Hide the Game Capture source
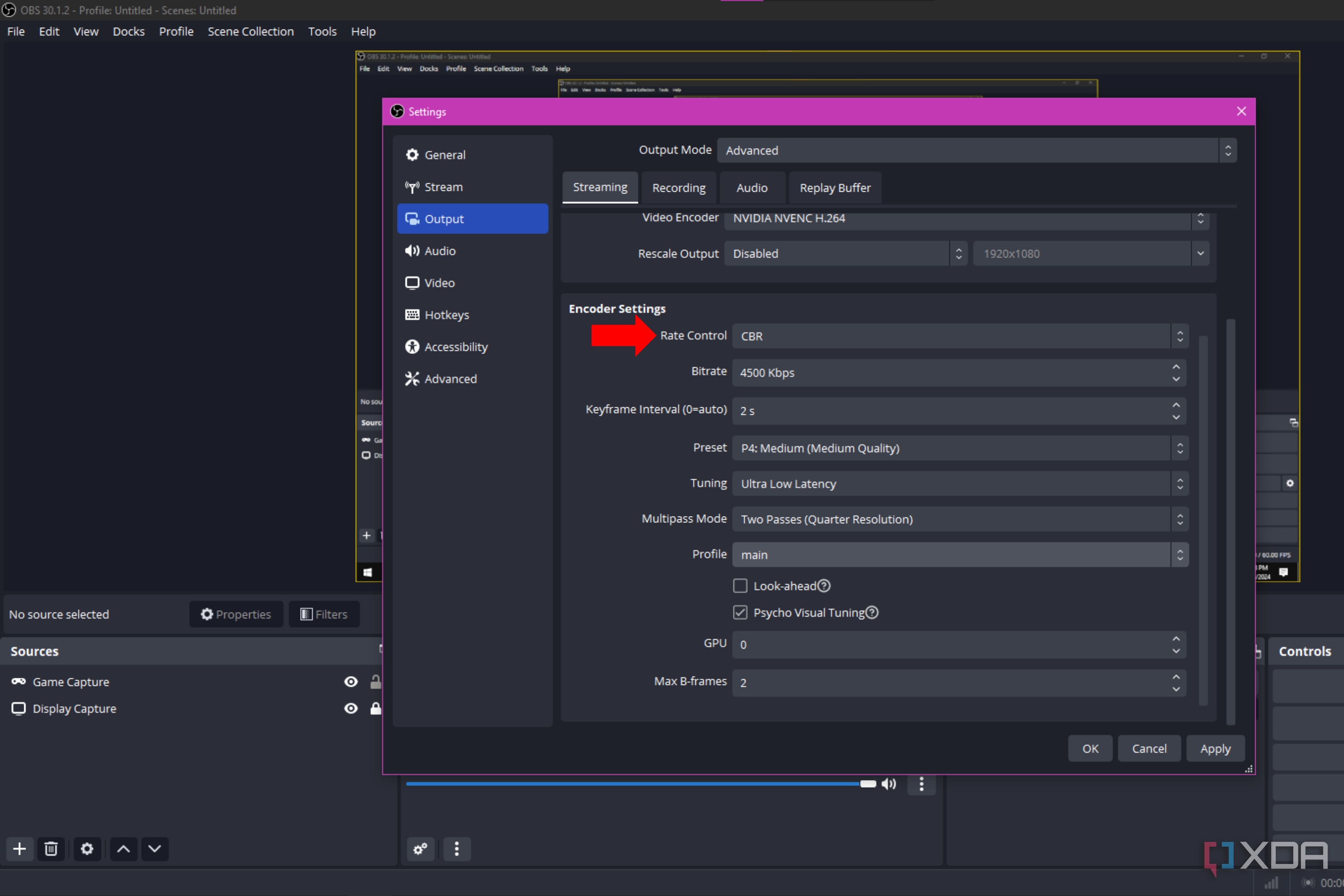This screenshot has width=1344, height=896. [x=350, y=681]
